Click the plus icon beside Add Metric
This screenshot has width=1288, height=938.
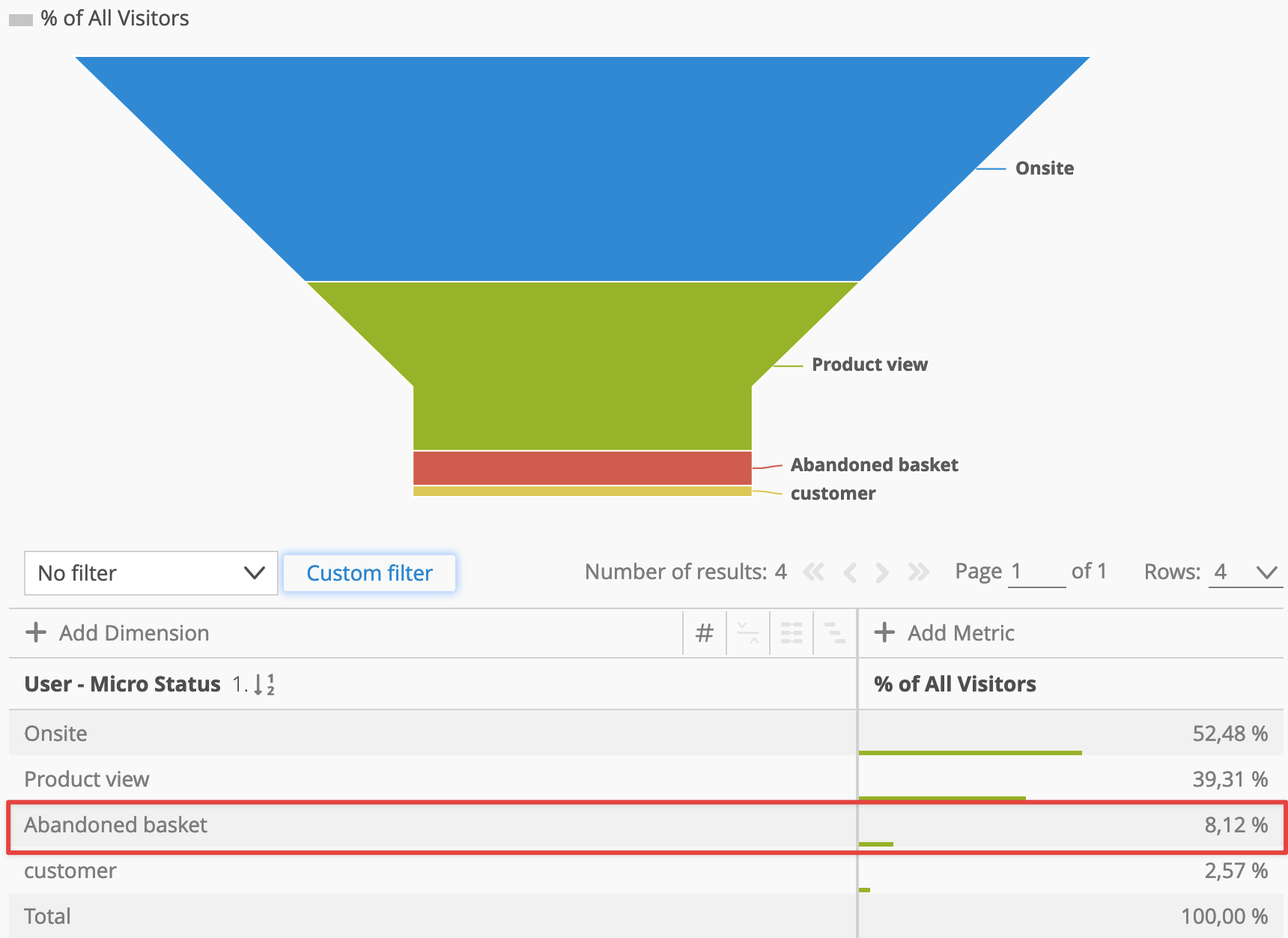click(x=884, y=632)
